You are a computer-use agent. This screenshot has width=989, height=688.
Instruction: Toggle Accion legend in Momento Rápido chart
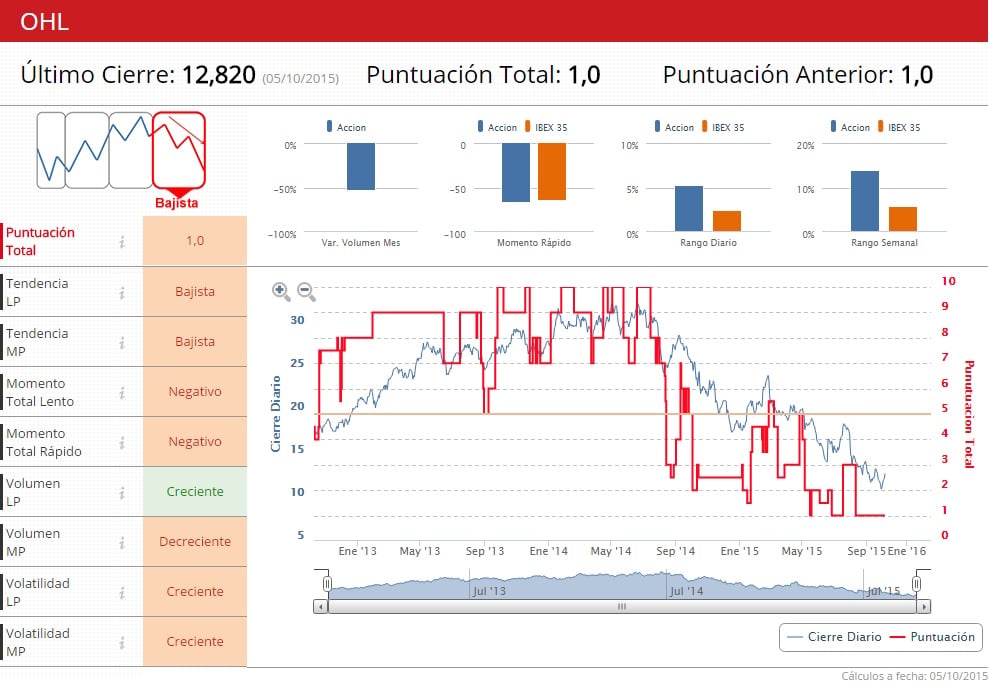[497, 127]
